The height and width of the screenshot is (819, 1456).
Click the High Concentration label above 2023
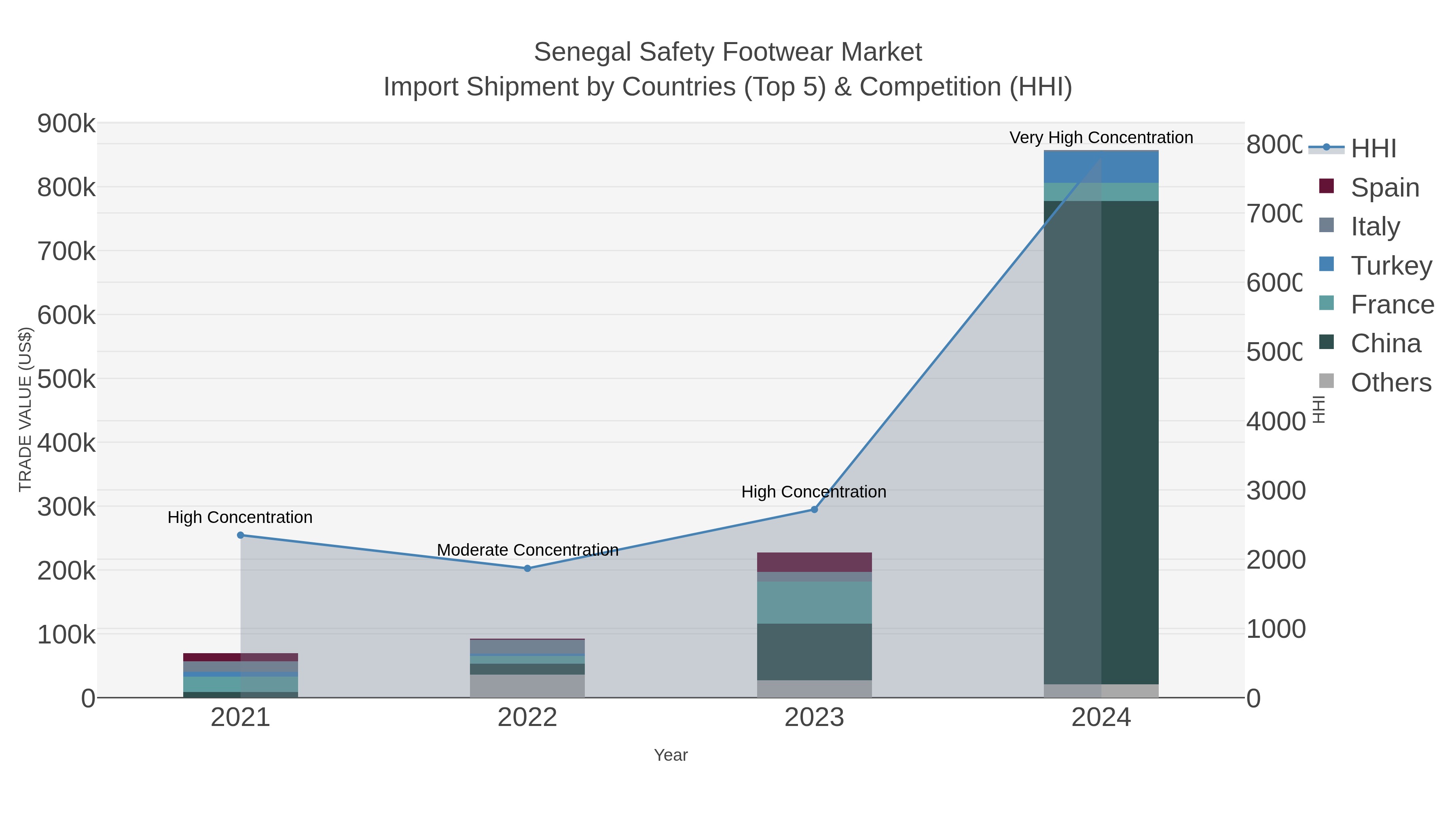click(814, 491)
